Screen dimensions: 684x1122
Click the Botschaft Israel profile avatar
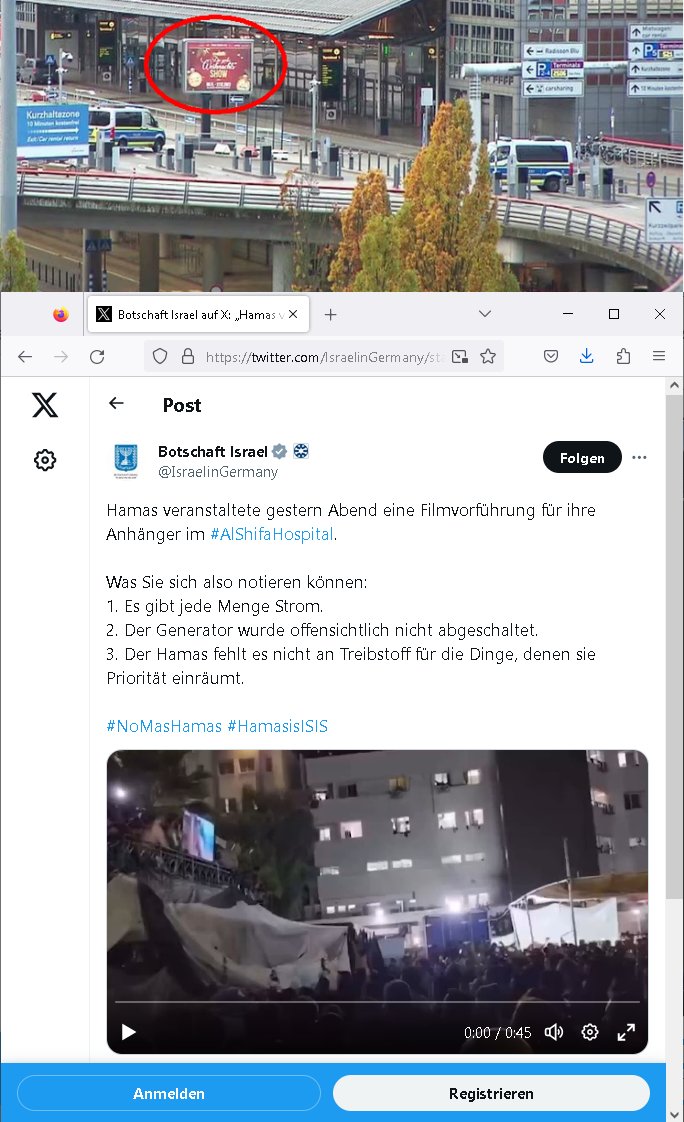pyautogui.click(x=126, y=461)
